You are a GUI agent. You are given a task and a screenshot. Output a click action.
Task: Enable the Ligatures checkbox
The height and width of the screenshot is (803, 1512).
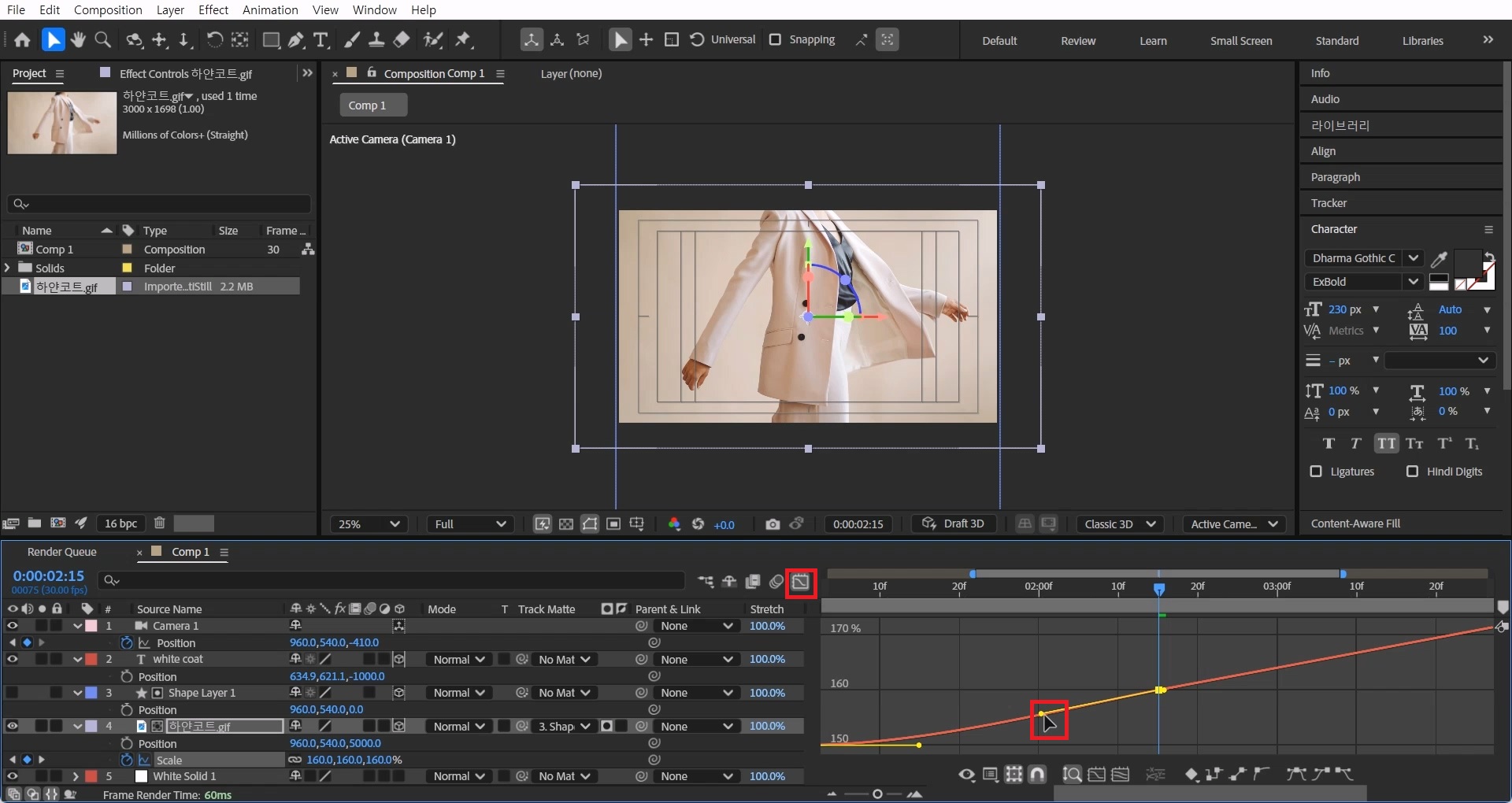tap(1316, 472)
